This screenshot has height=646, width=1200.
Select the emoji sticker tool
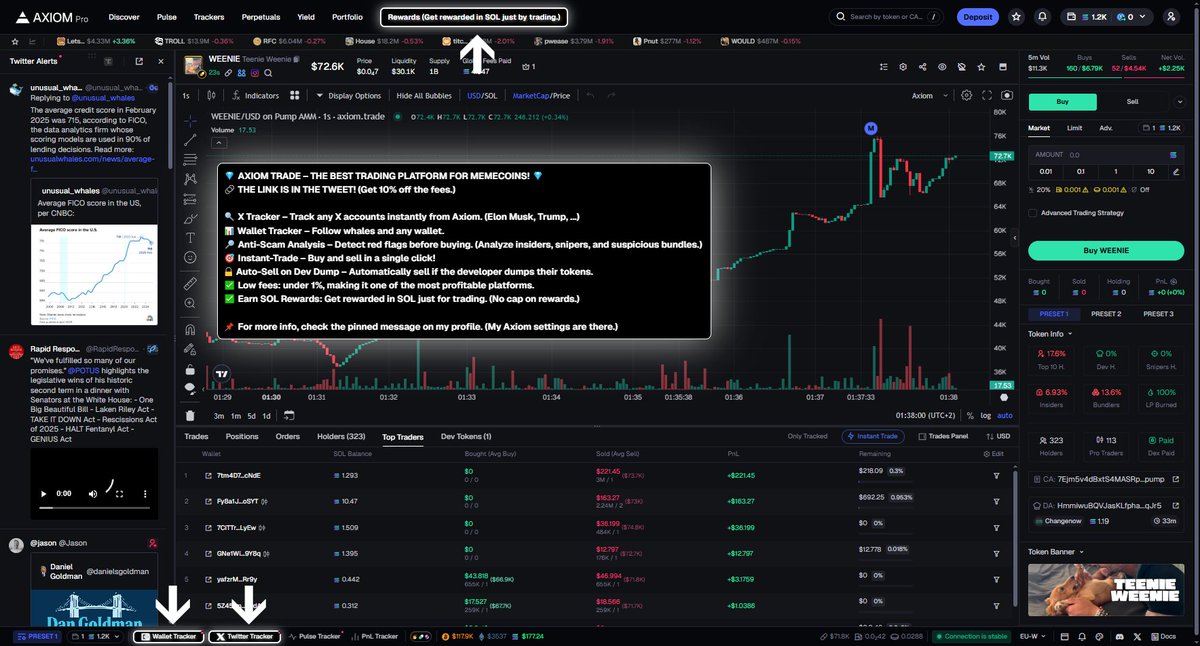click(x=190, y=257)
